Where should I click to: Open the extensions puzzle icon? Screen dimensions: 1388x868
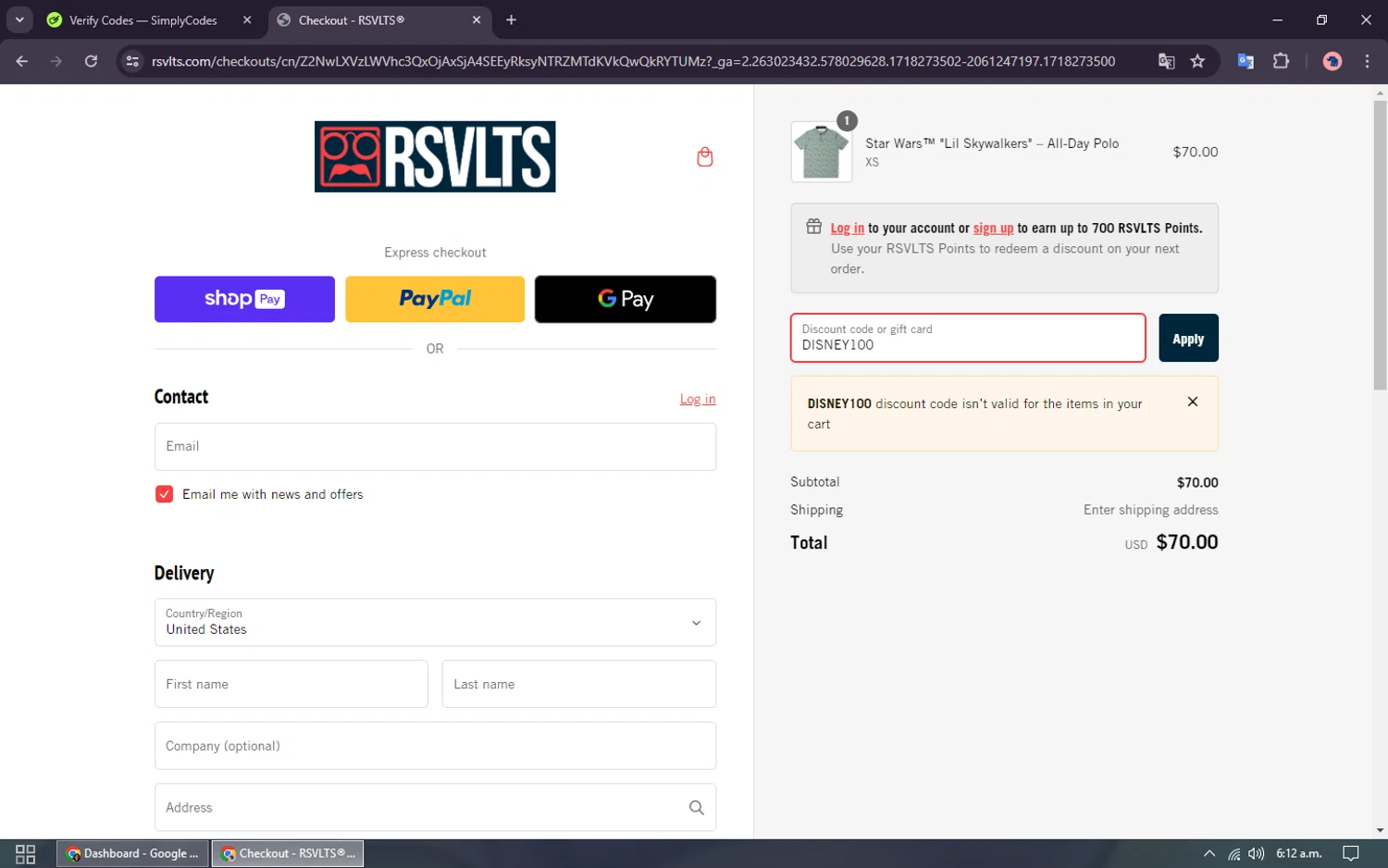click(x=1281, y=61)
